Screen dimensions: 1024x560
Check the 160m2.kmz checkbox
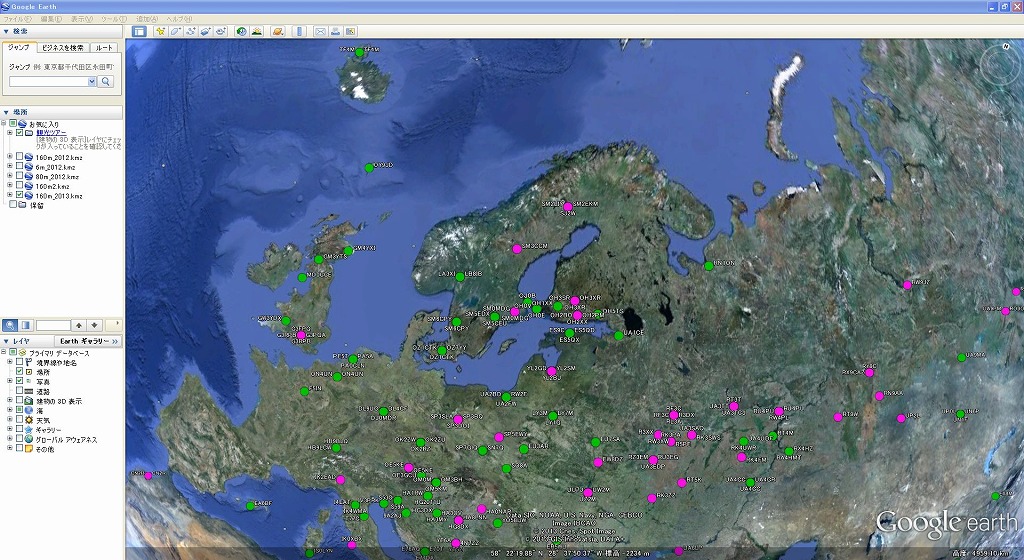click(20, 186)
